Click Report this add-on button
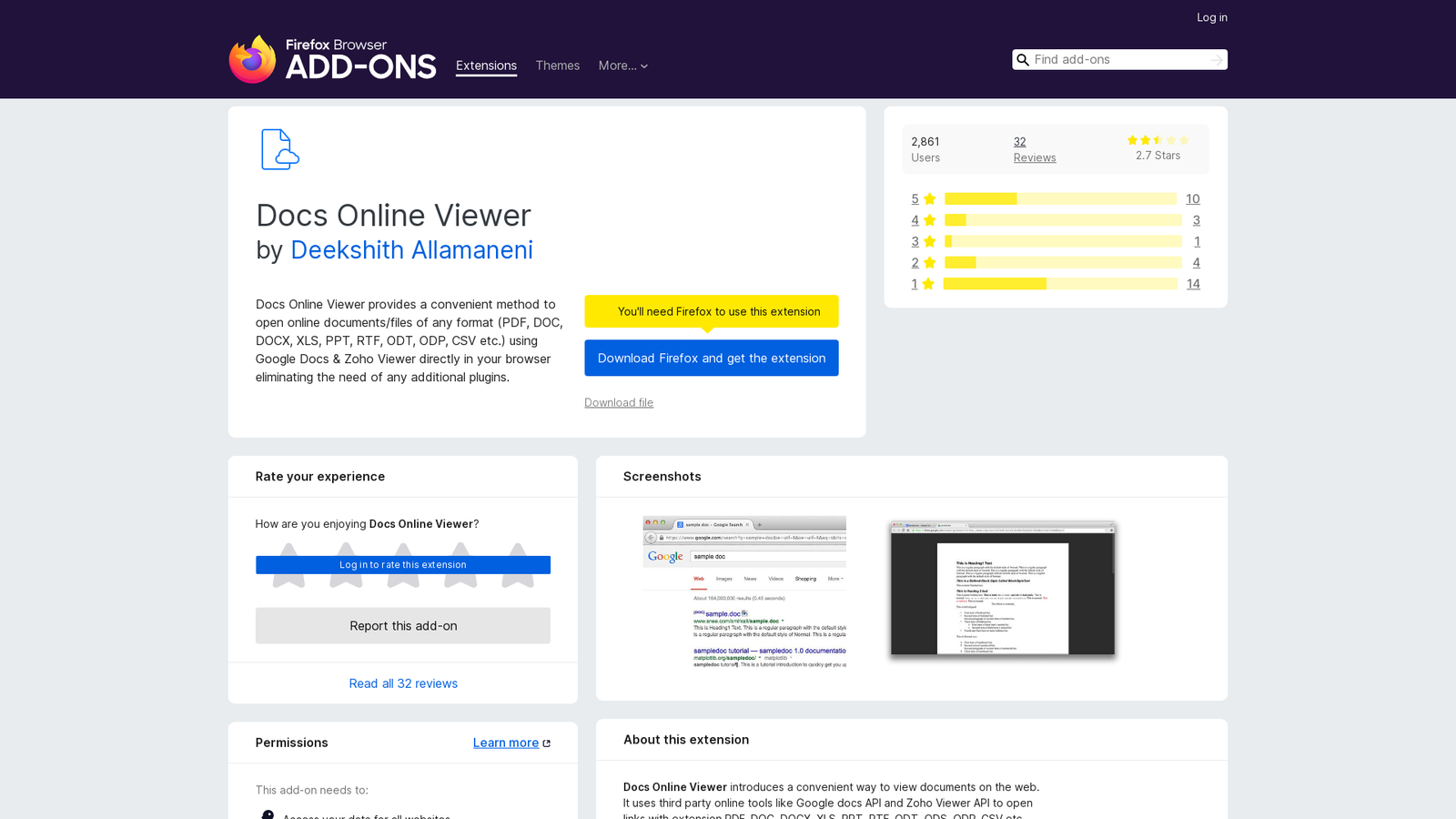The image size is (1456, 819). coord(403,626)
